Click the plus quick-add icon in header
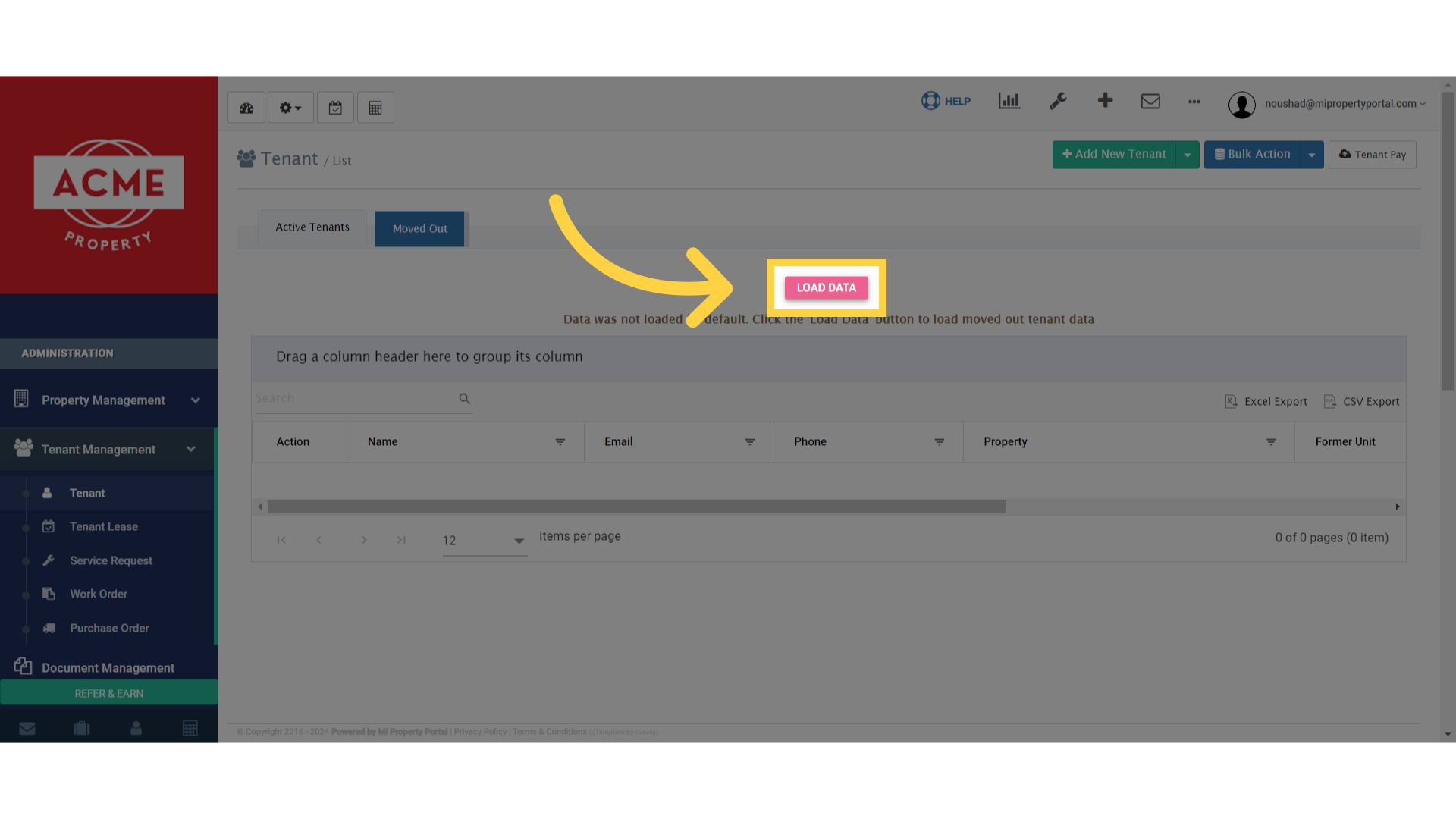The width and height of the screenshot is (1456, 819). coord(1105,100)
